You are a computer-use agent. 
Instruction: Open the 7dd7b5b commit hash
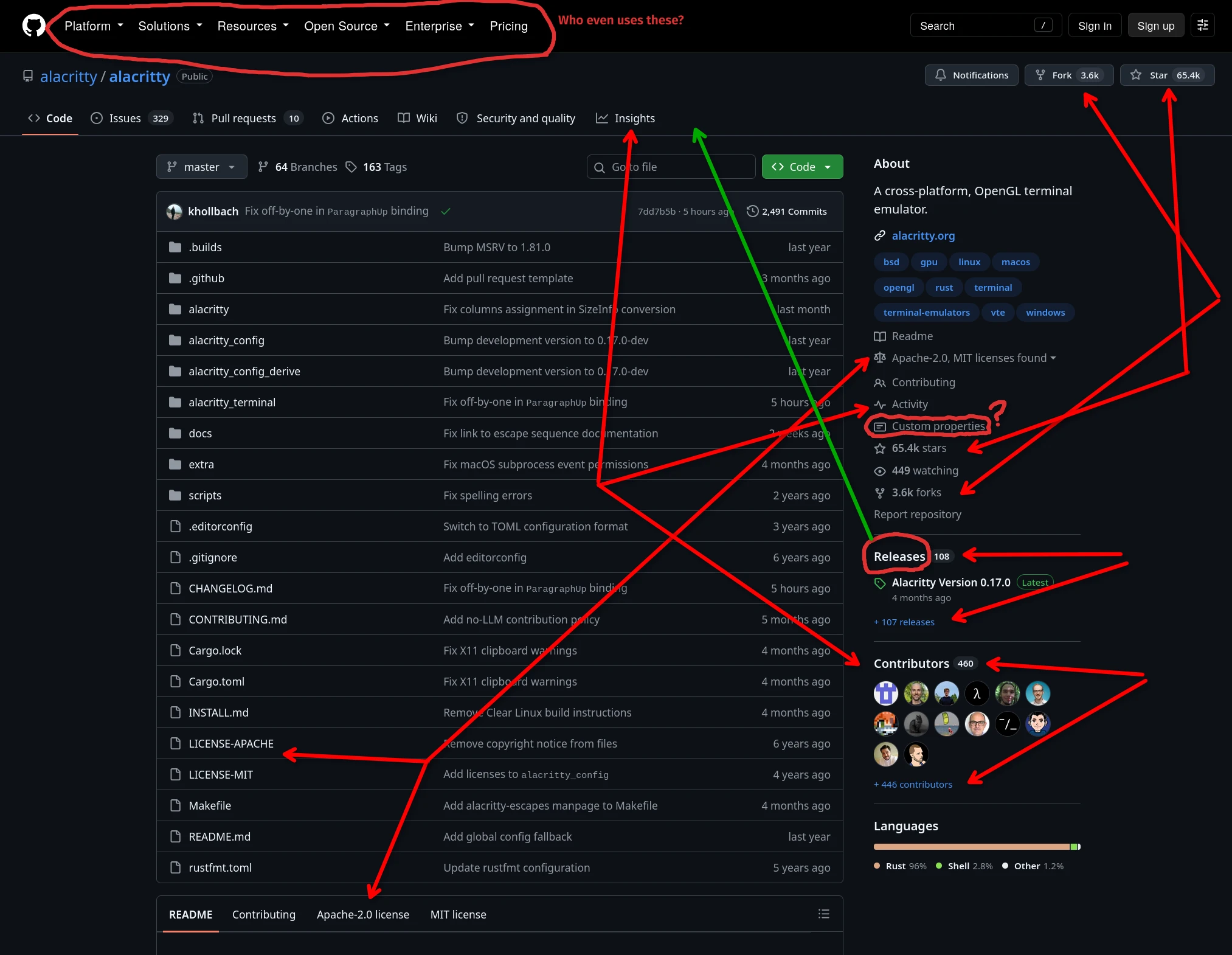656,211
